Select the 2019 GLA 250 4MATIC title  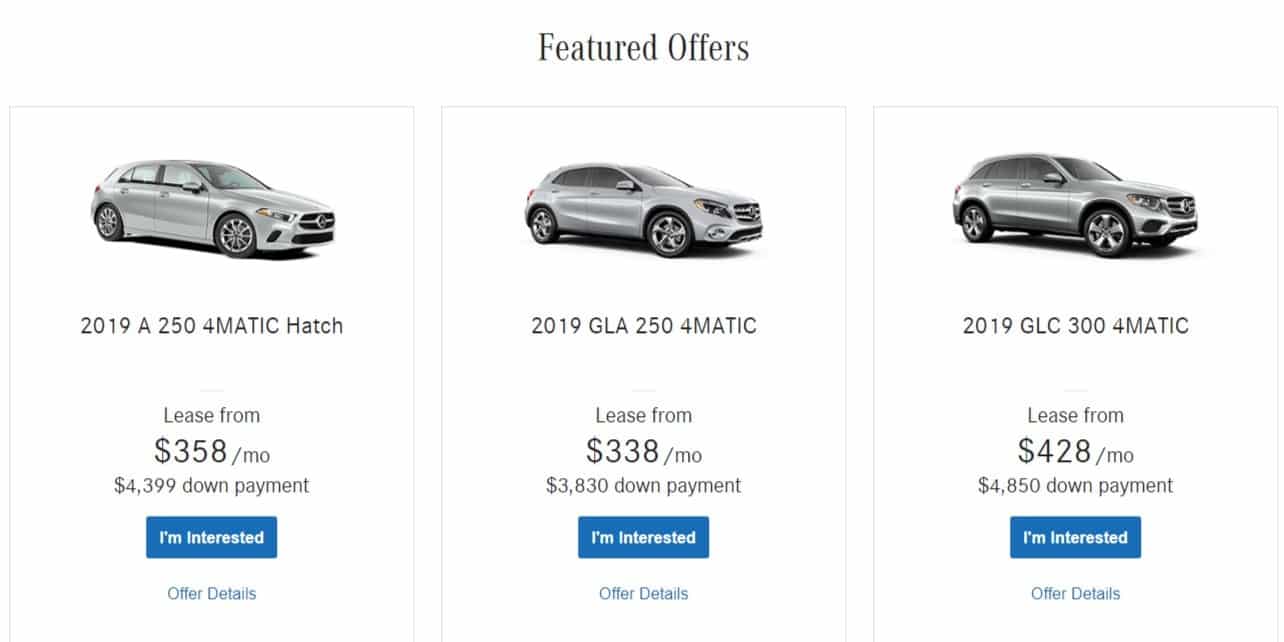[x=643, y=325]
